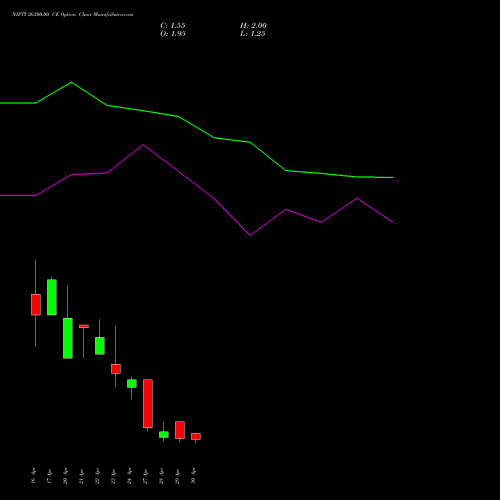The width and height of the screenshot is (500, 500).
Task: Select the red candlestick for 29 Apr
Action: (x=180, y=430)
